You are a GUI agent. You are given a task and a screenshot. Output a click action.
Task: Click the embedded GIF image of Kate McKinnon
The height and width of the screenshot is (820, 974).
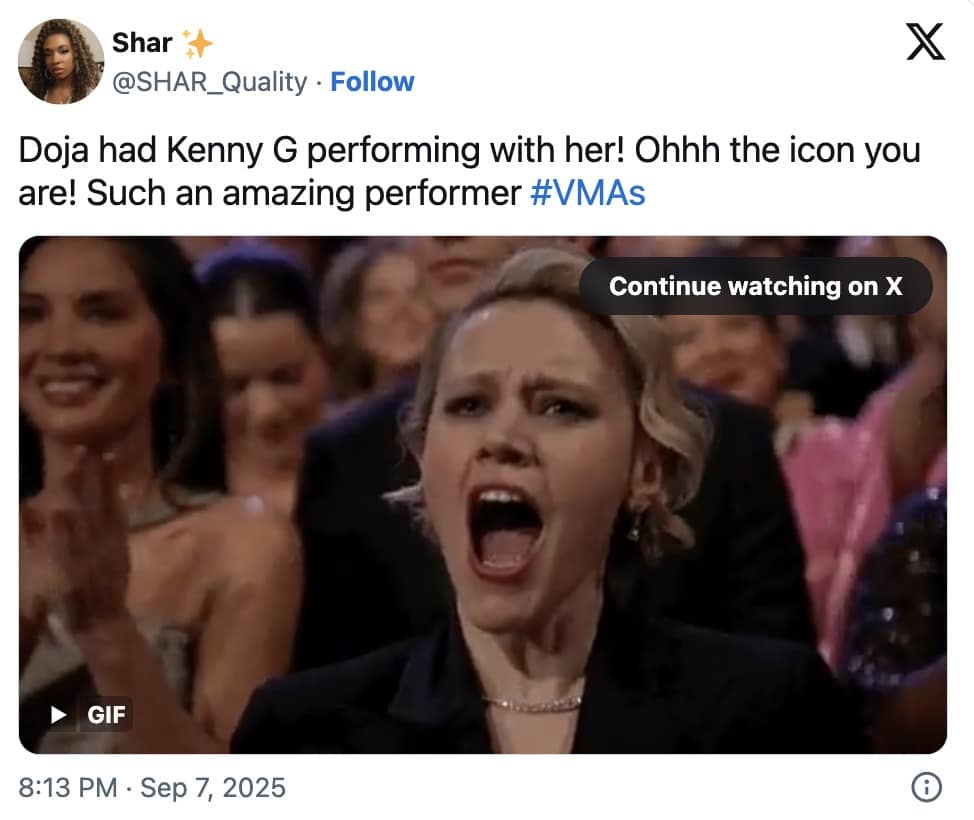coord(487,495)
